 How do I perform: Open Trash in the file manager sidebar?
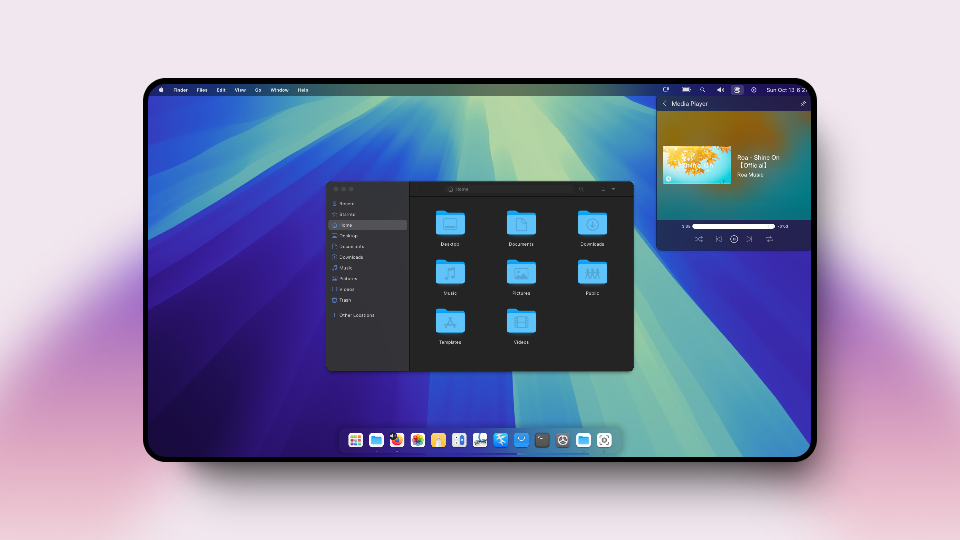[367, 301]
